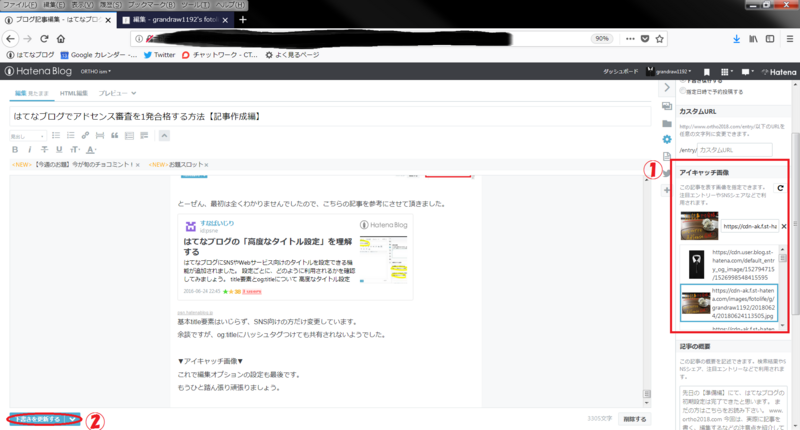Open the ダッシュボード link
Screen dimensions: 800x430
click(620, 72)
